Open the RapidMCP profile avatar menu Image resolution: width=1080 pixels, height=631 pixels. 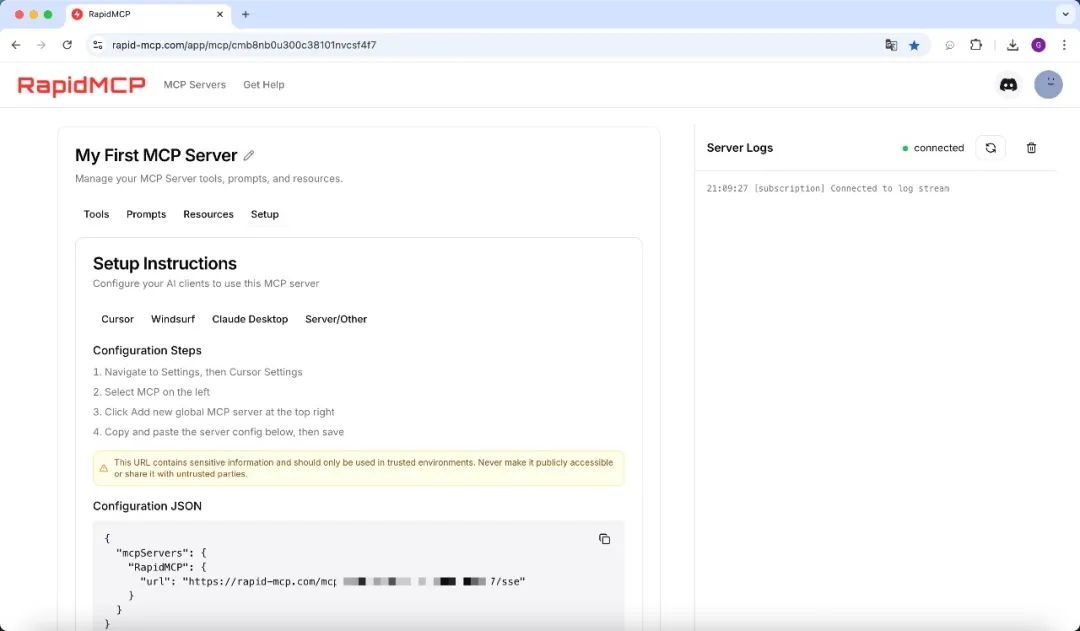click(x=1048, y=84)
